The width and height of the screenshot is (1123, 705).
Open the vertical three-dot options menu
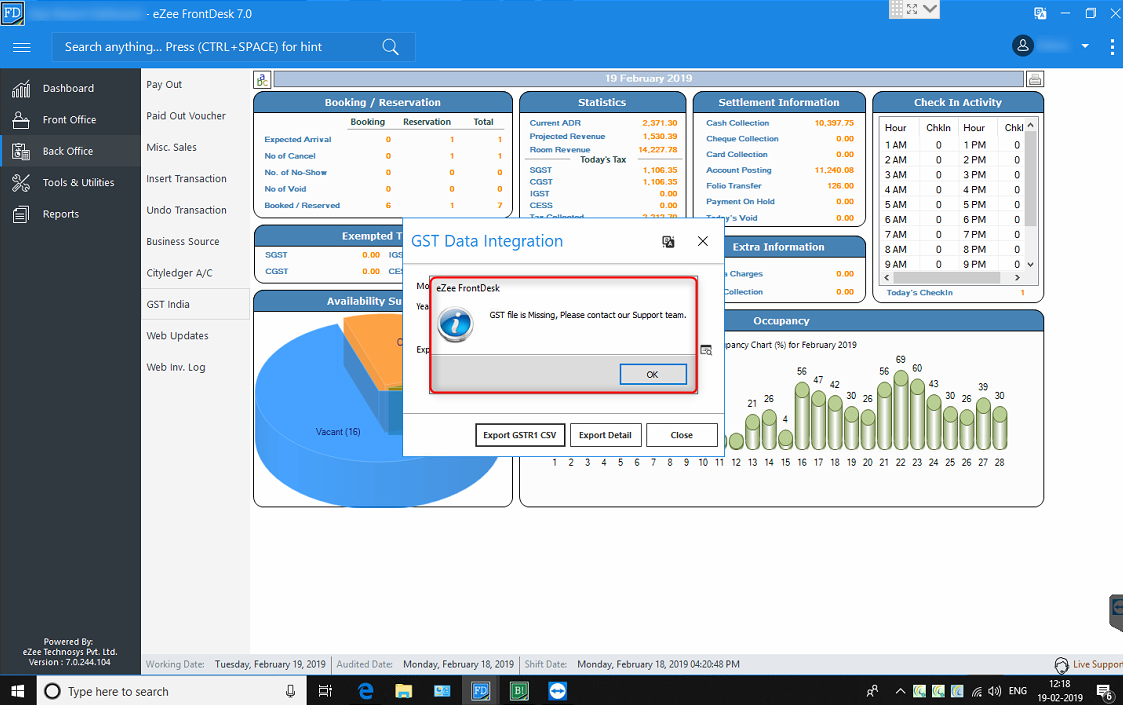tap(1112, 47)
